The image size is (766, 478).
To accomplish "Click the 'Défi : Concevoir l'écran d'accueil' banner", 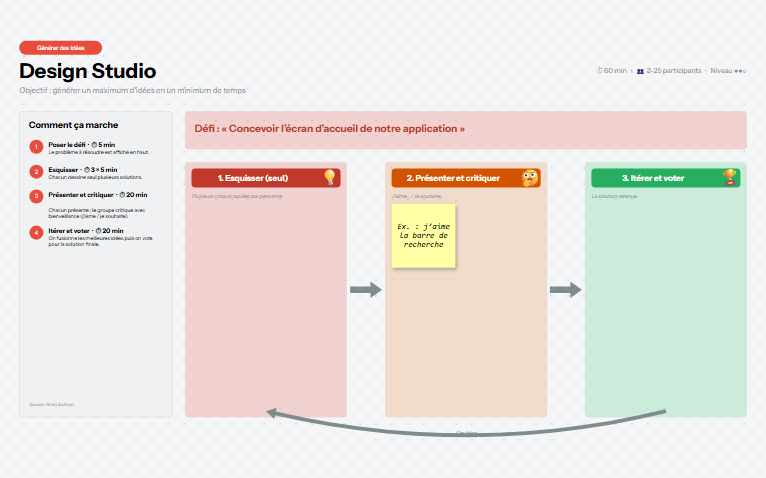I will point(466,130).
